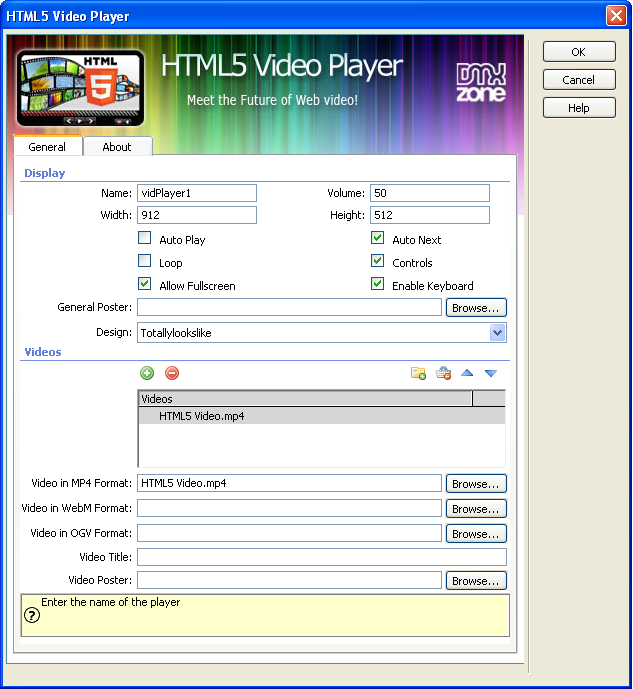Viewport: 633px width, 689px height.
Task: Click the Video in MP4 Format field
Action: [x=289, y=483]
